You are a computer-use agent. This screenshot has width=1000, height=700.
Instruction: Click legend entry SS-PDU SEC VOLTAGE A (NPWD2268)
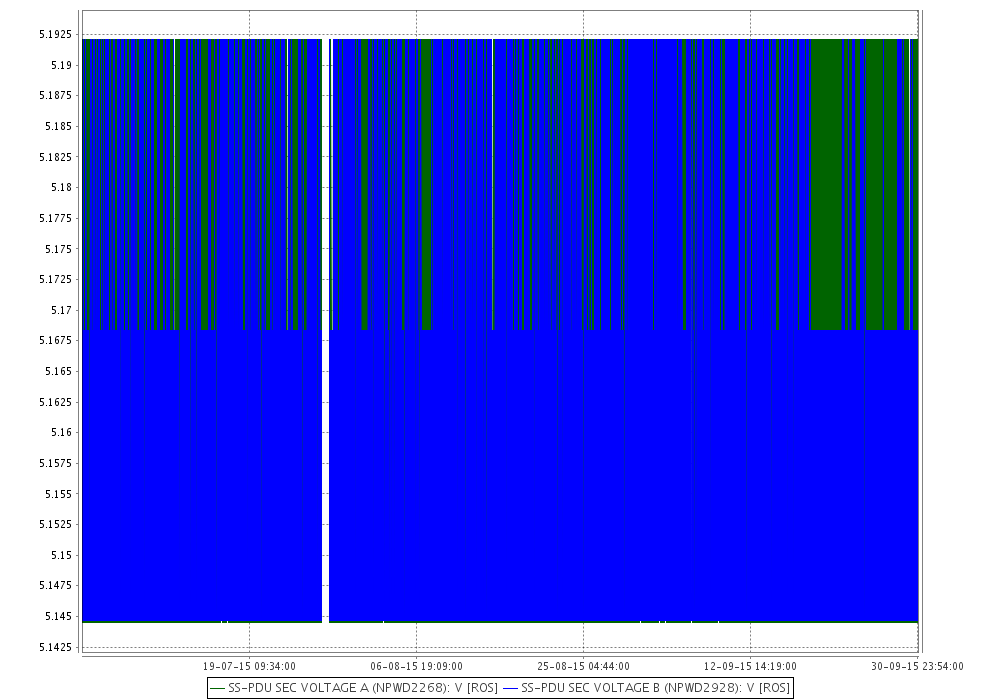[354, 688]
